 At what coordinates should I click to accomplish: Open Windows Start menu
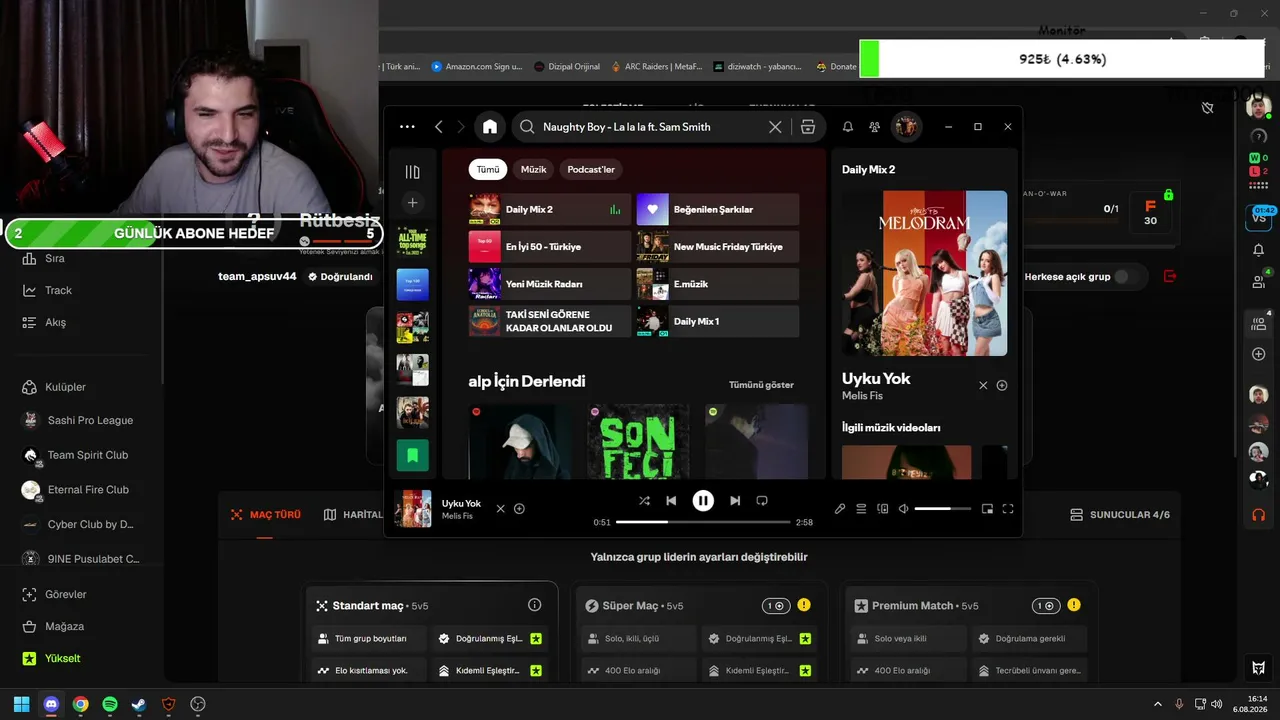tap(21, 704)
